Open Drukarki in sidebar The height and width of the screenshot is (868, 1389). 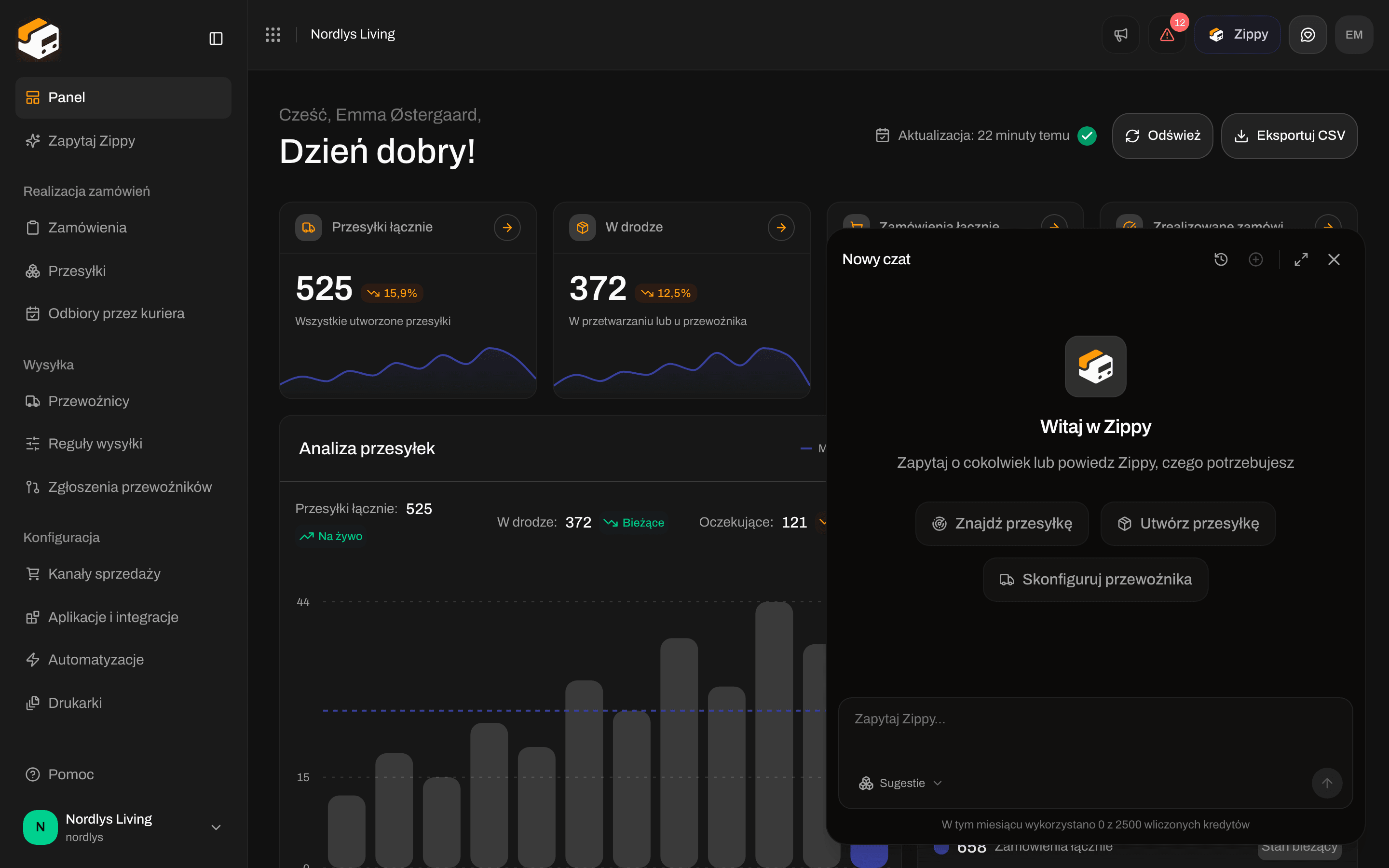(x=123, y=703)
